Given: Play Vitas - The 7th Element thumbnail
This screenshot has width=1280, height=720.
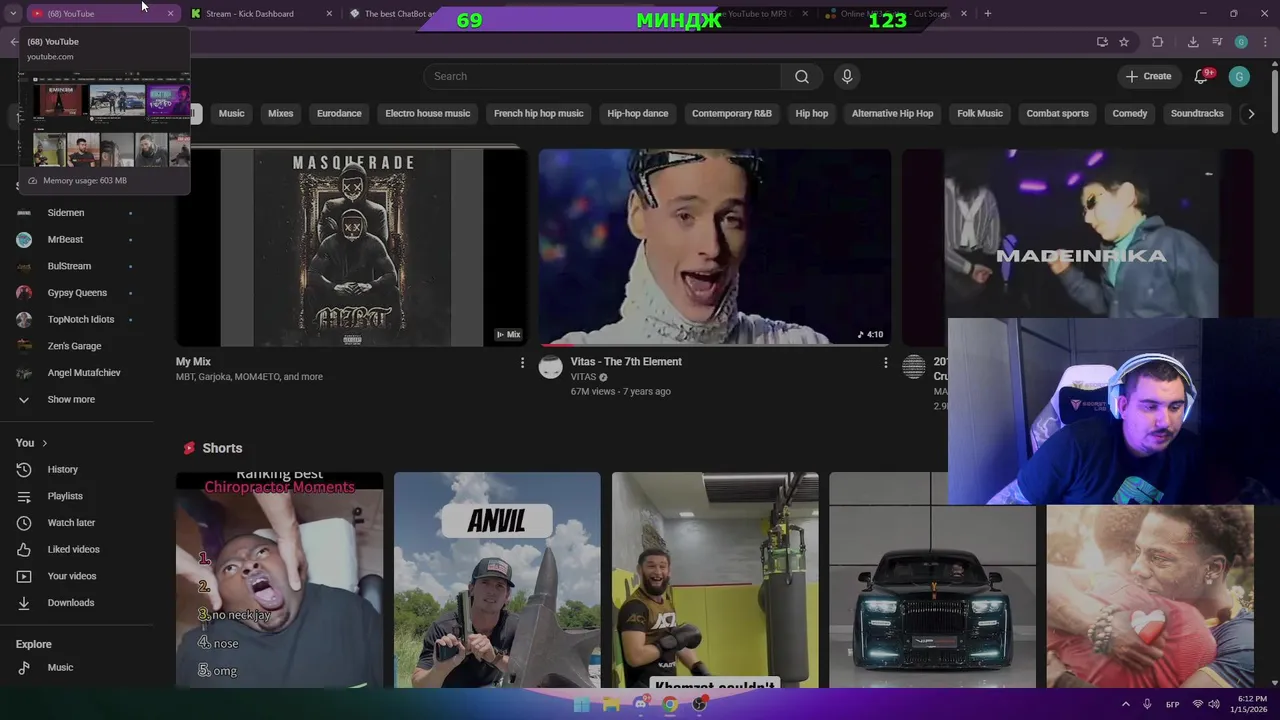Looking at the screenshot, I should [715, 248].
